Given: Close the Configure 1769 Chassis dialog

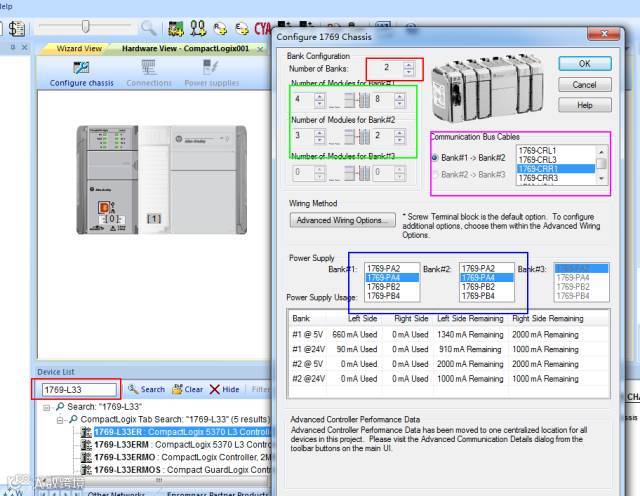Looking at the screenshot, I should pyautogui.click(x=604, y=33).
